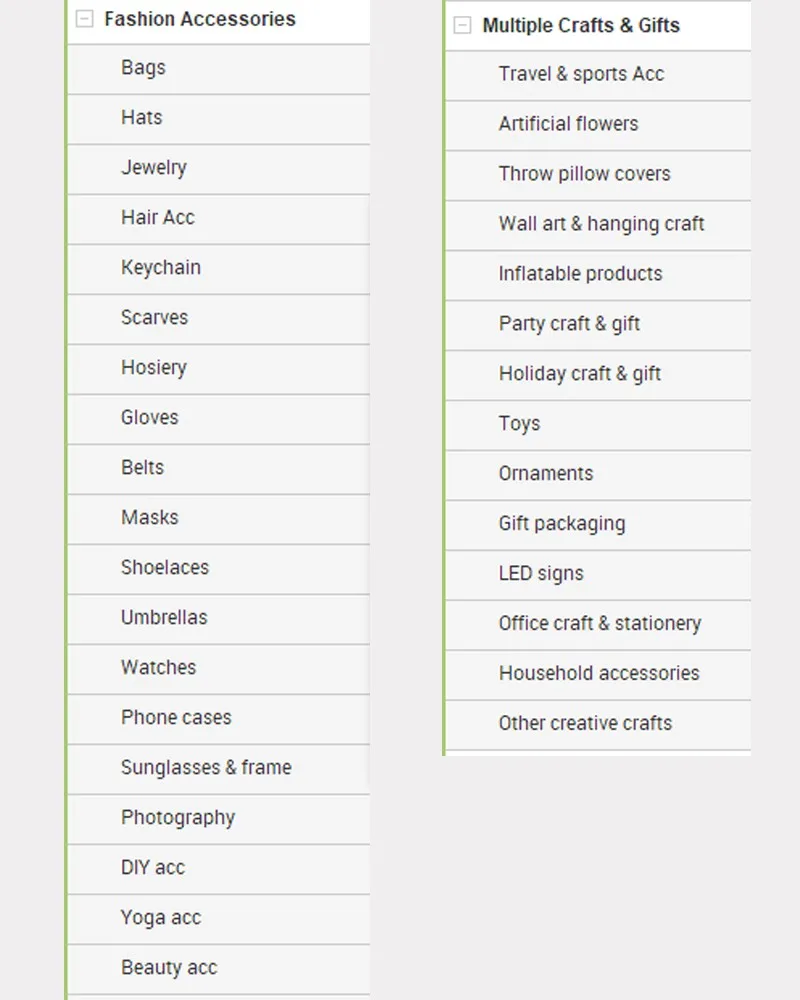The width and height of the screenshot is (800, 1000).
Task: Open the Toys subcategory
Action: (598, 425)
